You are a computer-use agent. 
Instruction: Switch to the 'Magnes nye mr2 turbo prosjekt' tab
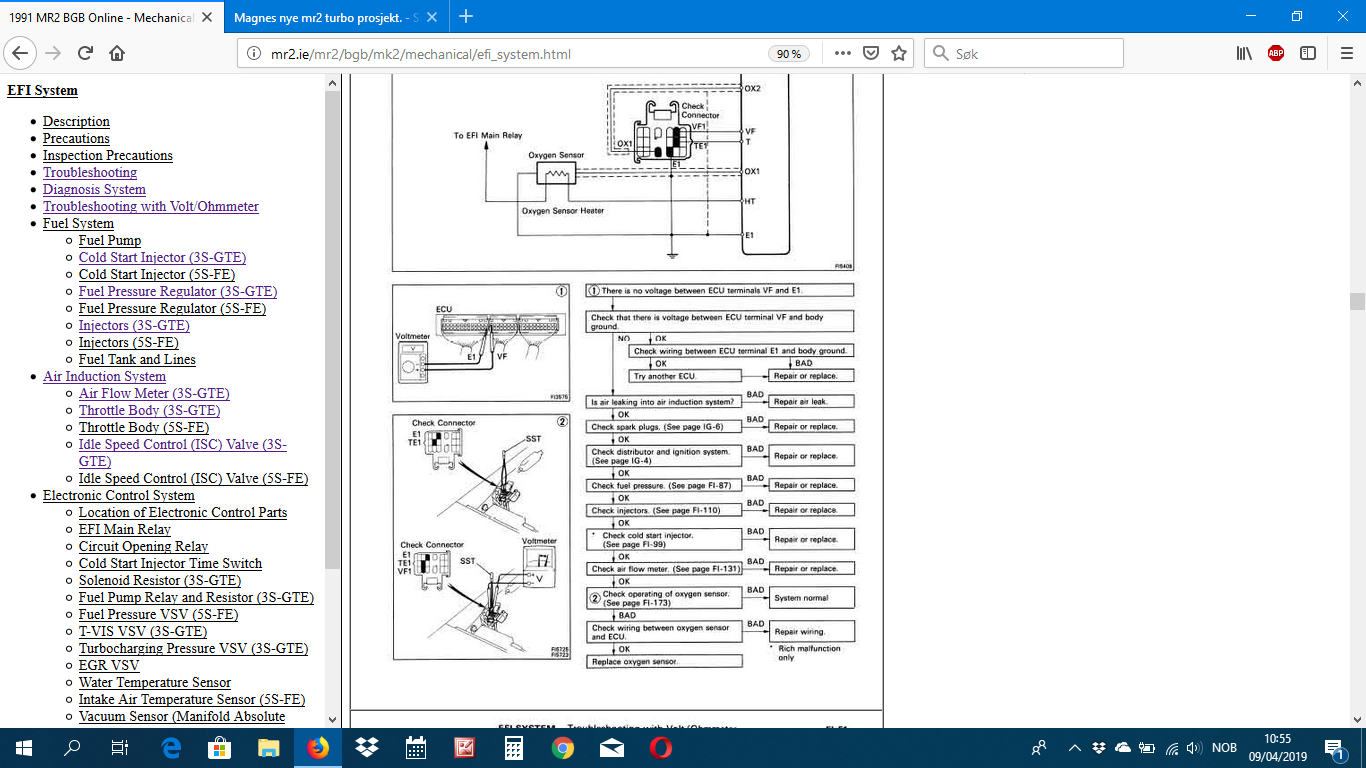click(321, 16)
